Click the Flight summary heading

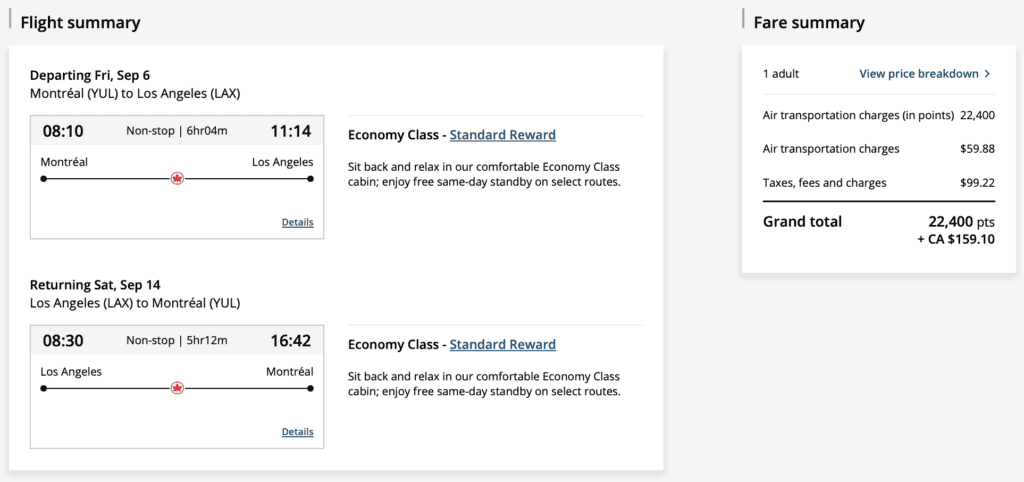click(x=80, y=23)
